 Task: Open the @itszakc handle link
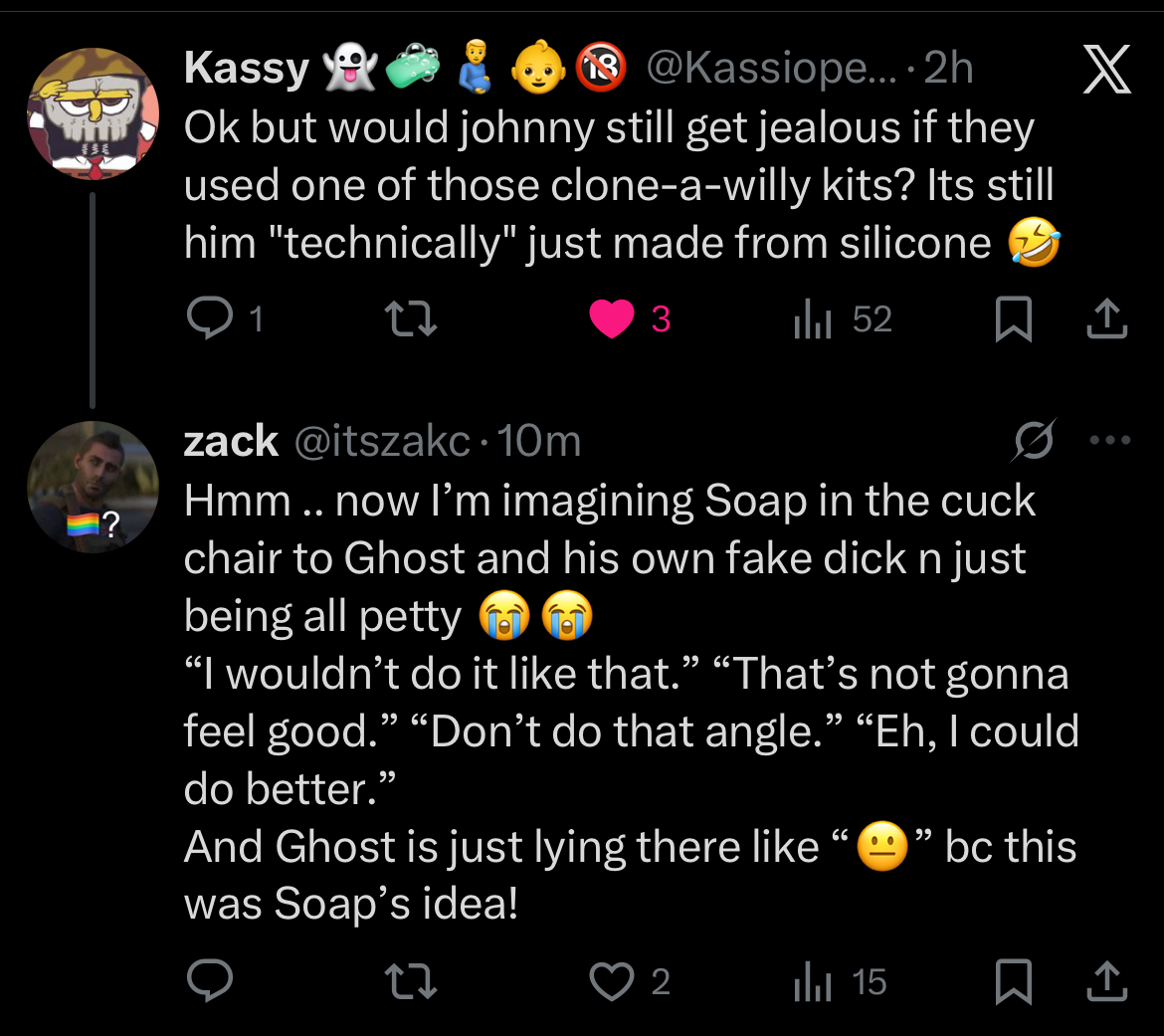click(x=381, y=441)
